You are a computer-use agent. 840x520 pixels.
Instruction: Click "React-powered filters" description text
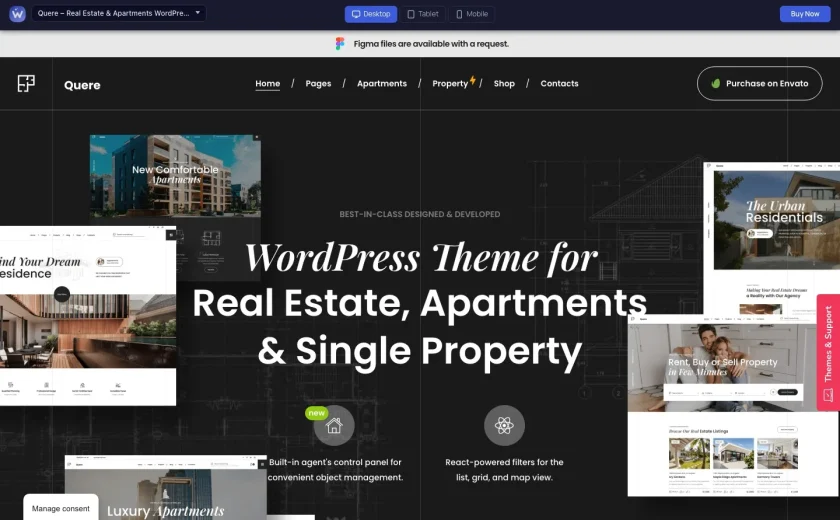tap(504, 470)
